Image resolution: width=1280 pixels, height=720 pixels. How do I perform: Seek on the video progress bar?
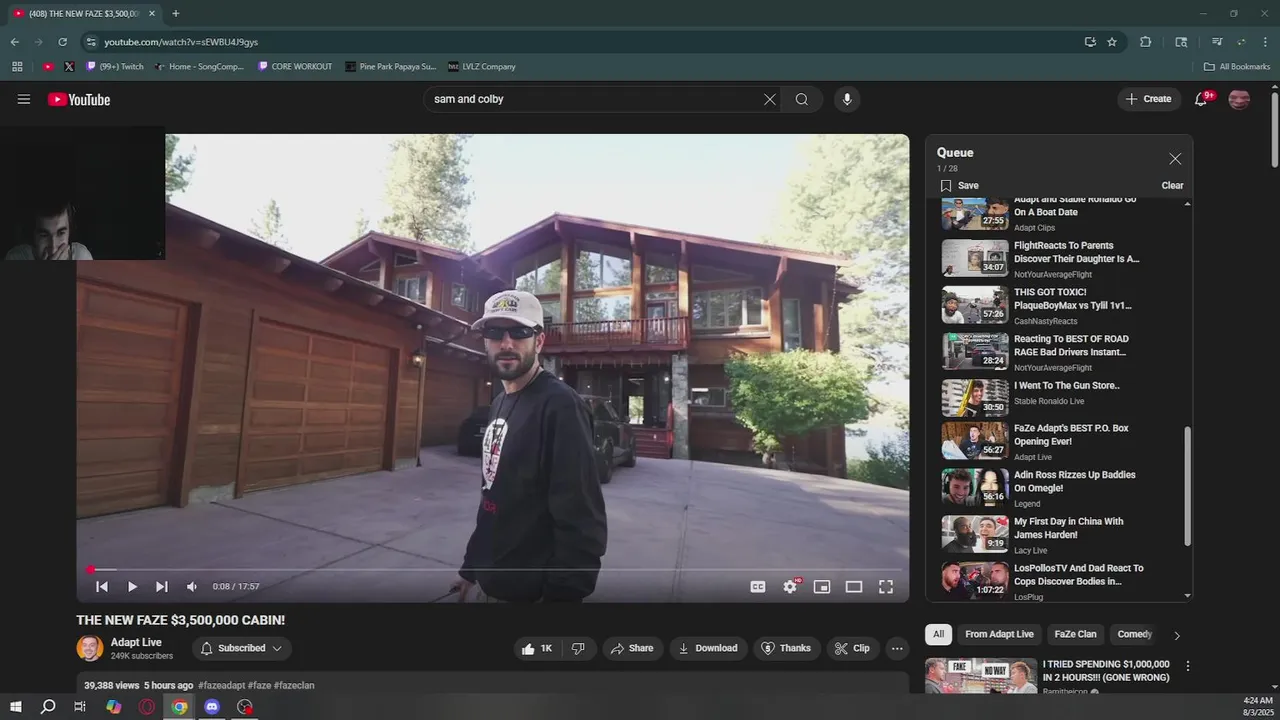493,570
